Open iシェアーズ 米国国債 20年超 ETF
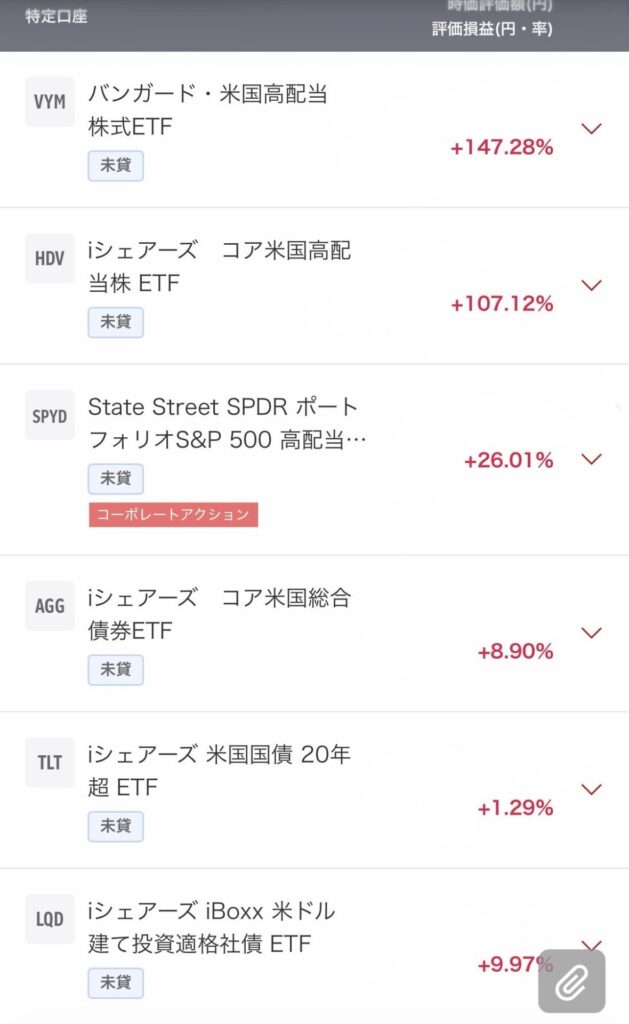The image size is (629, 1024). coord(219,771)
